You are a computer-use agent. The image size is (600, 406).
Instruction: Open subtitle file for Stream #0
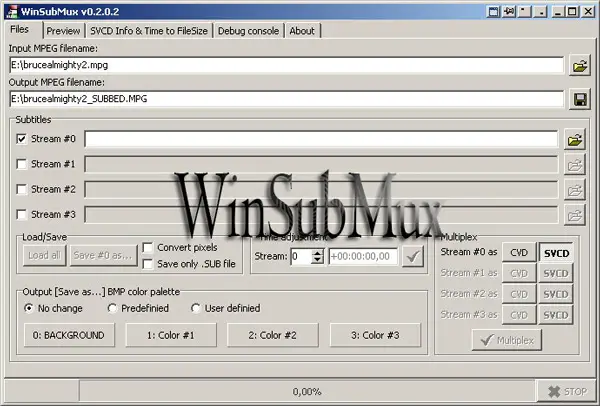575,140
